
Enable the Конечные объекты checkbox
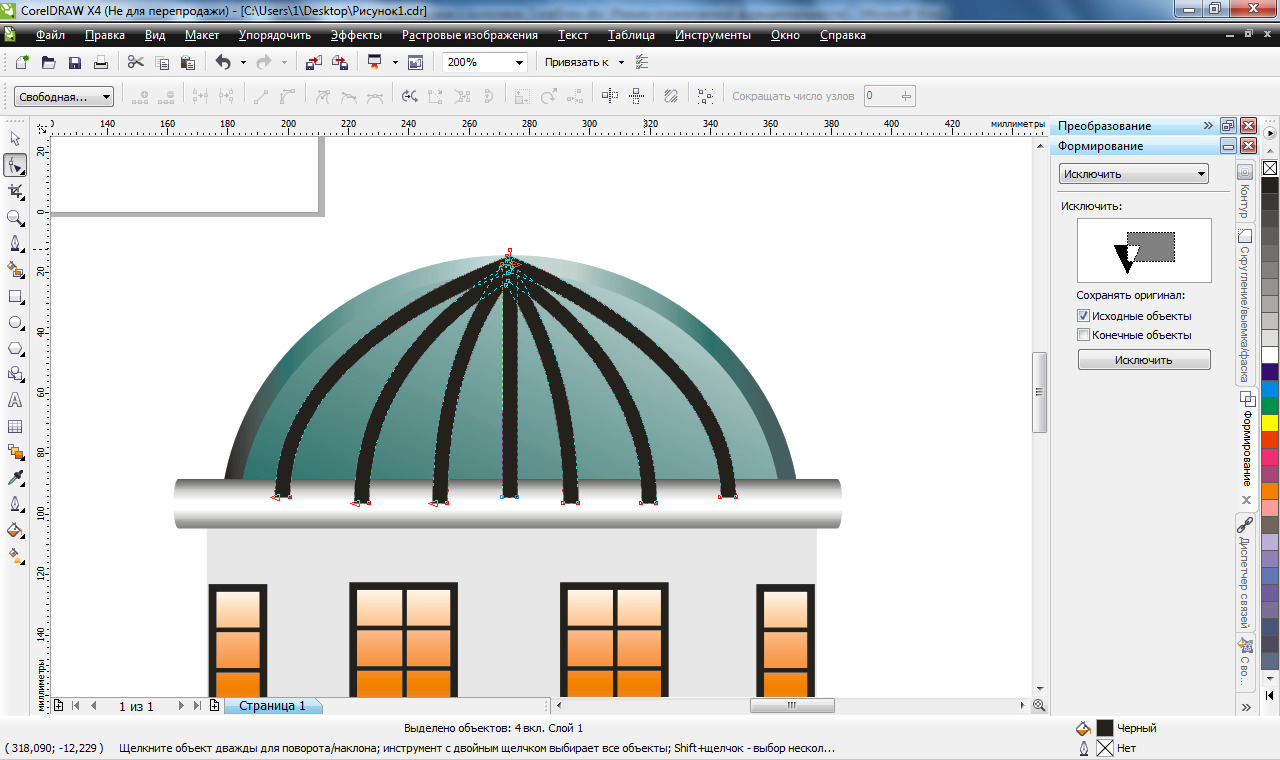[1083, 335]
